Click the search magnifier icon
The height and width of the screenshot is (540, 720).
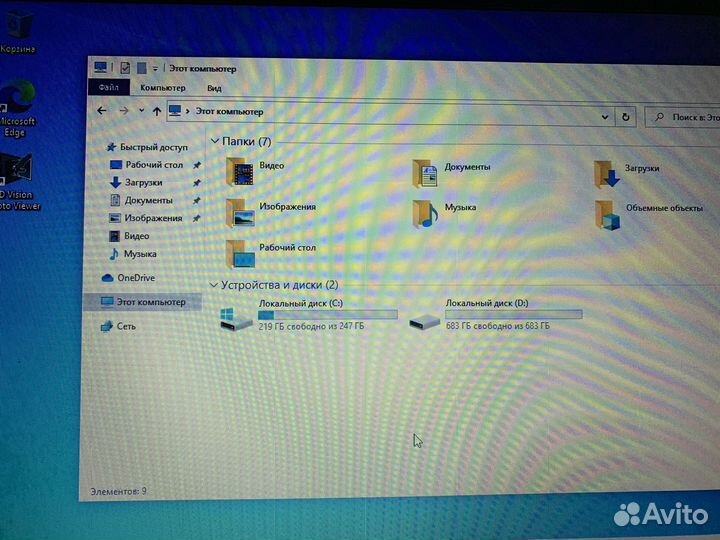coord(659,117)
